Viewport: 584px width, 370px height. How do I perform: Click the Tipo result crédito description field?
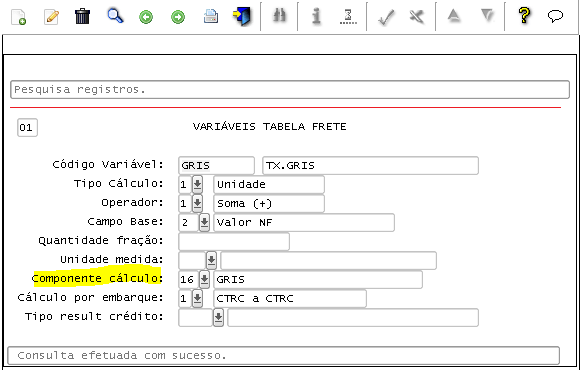coord(353,317)
